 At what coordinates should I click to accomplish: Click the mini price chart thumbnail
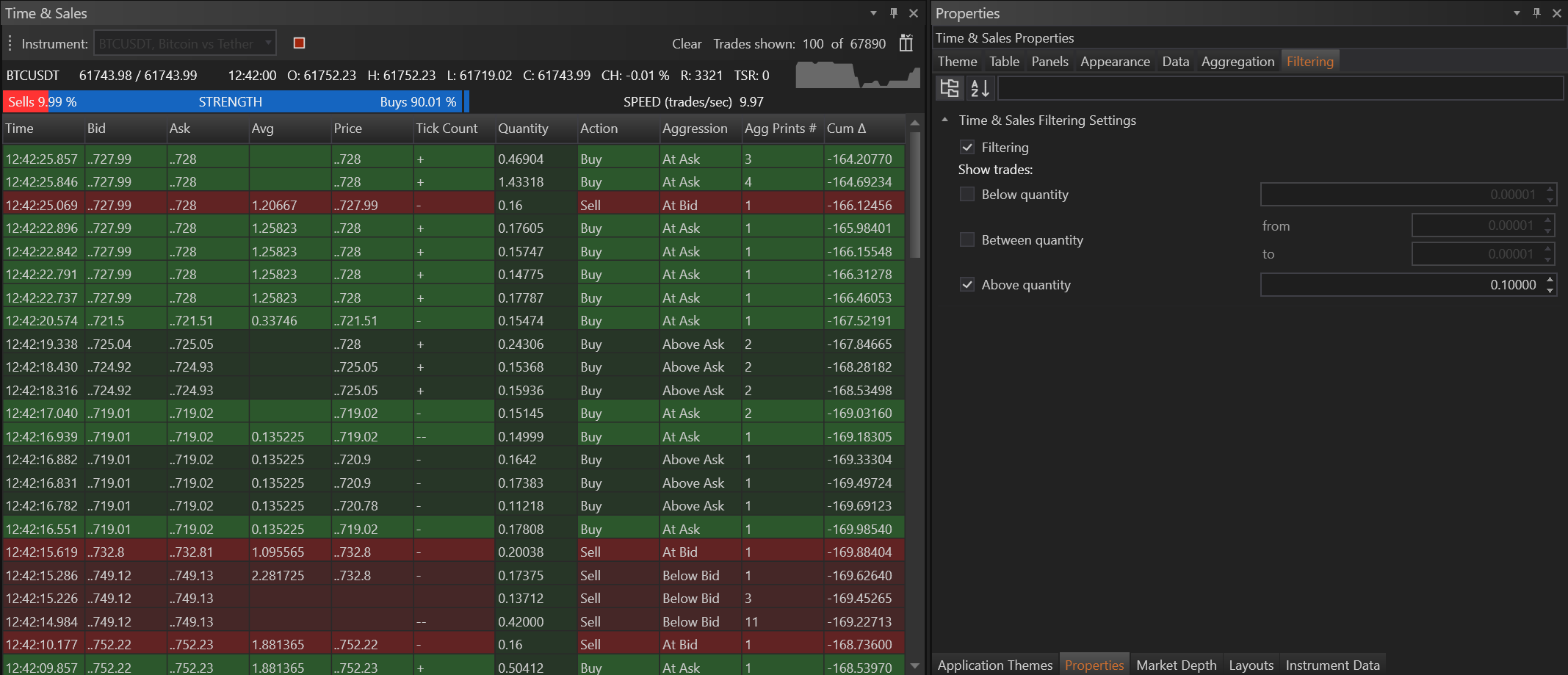[857, 75]
